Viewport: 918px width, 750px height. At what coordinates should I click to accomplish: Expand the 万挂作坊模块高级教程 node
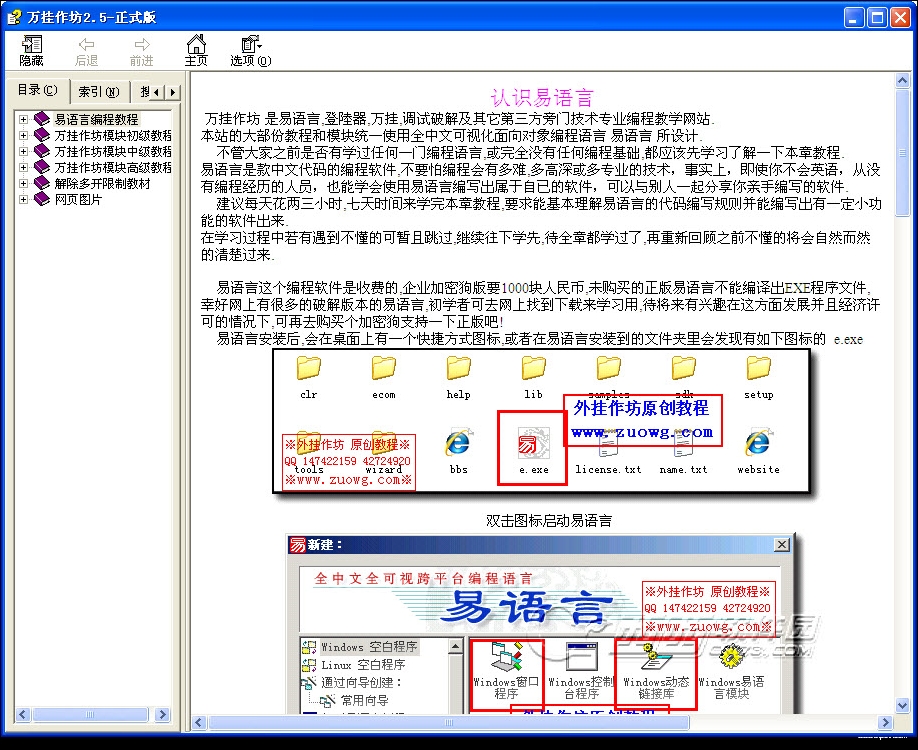pyautogui.click(x=23, y=167)
